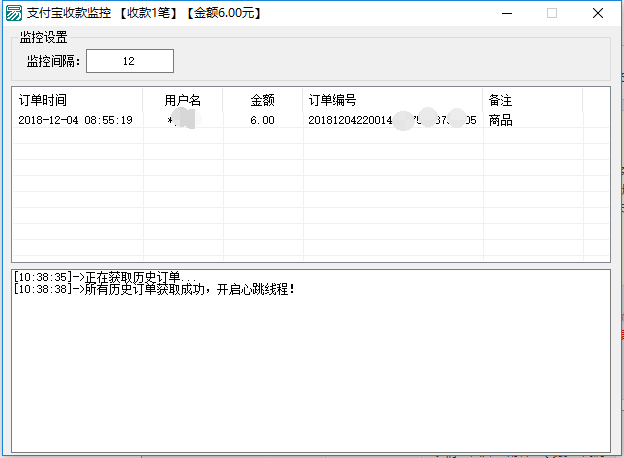Click the Alipay monitor app icon in title bar
The height and width of the screenshot is (458, 624).
point(14,13)
